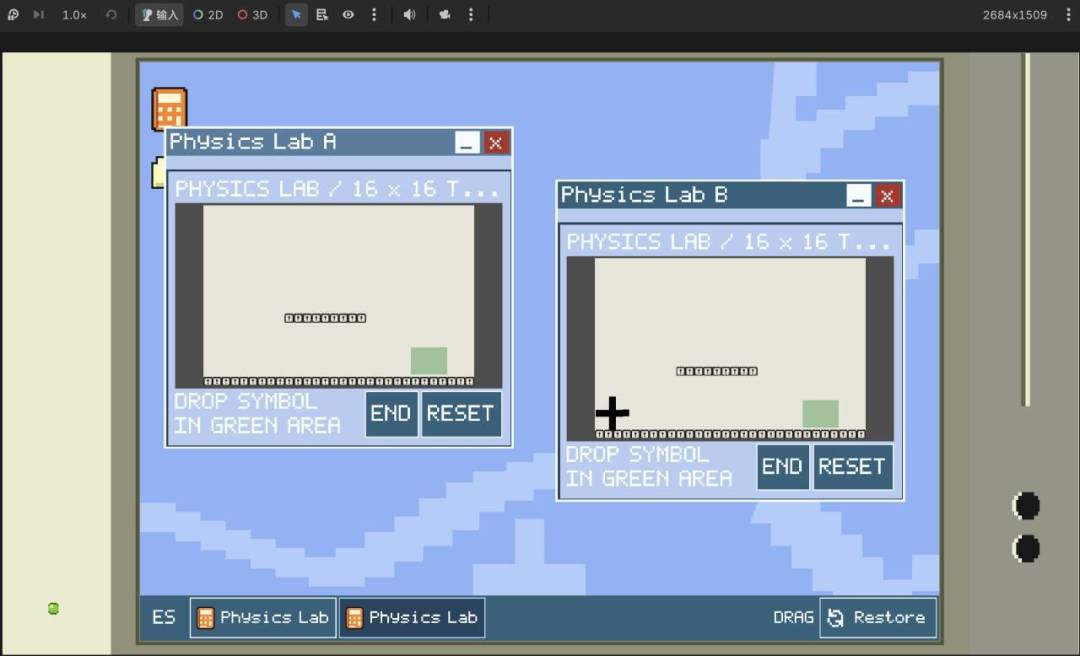Minimize the Physics Lab B window
The width and height of the screenshot is (1080, 656).
(x=858, y=196)
